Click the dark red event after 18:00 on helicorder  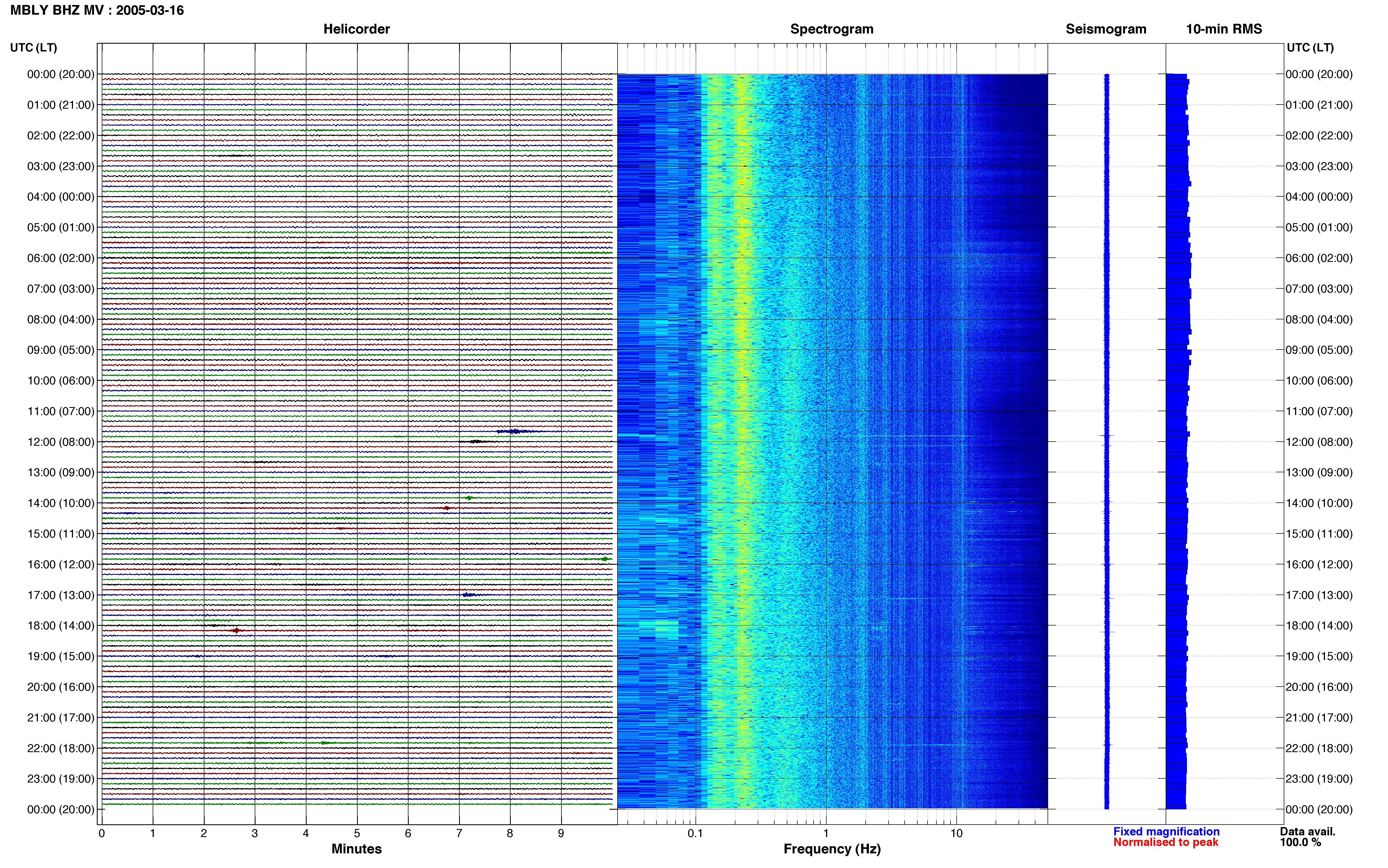[236, 630]
